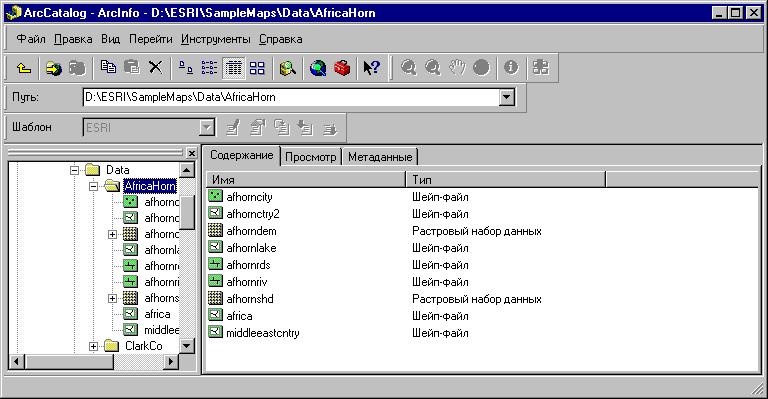Launch ArcToolbox red toolbox icon
This screenshot has height=399, width=768.
tap(342, 68)
